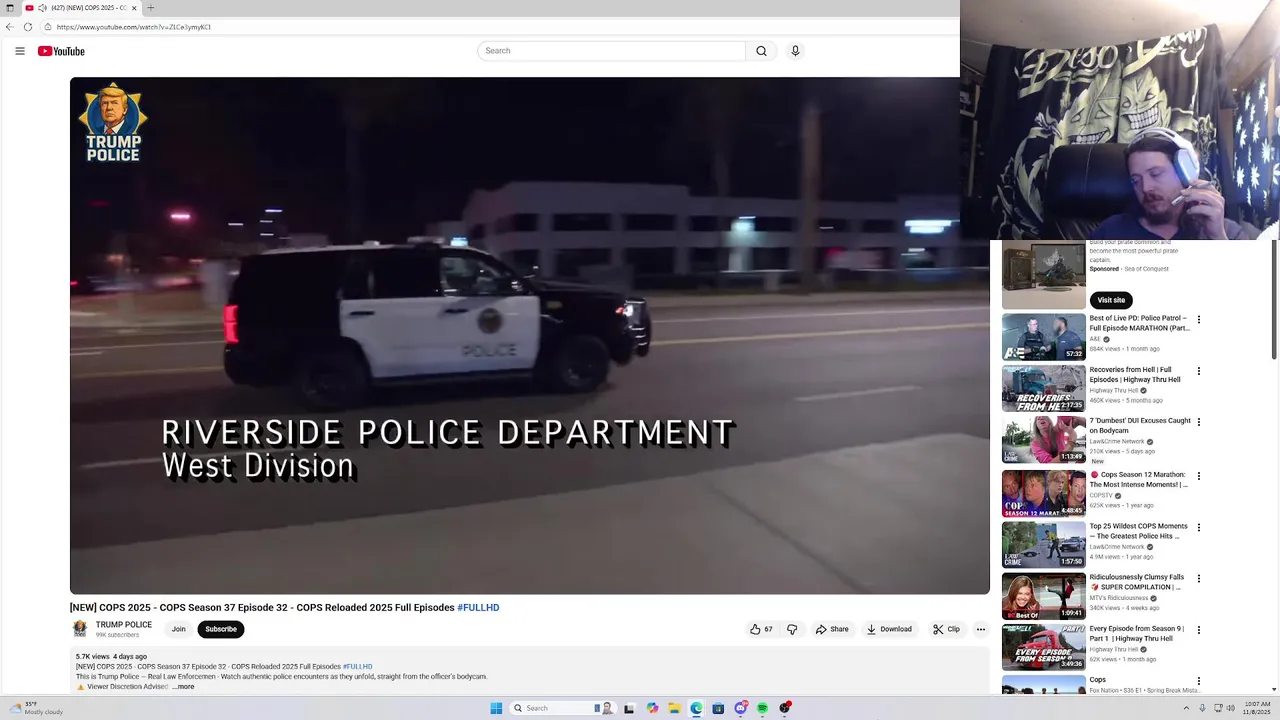This screenshot has width=1280, height=720.
Task: Switch to Microsoft Edge in the taskbar
Action: [x=696, y=708]
